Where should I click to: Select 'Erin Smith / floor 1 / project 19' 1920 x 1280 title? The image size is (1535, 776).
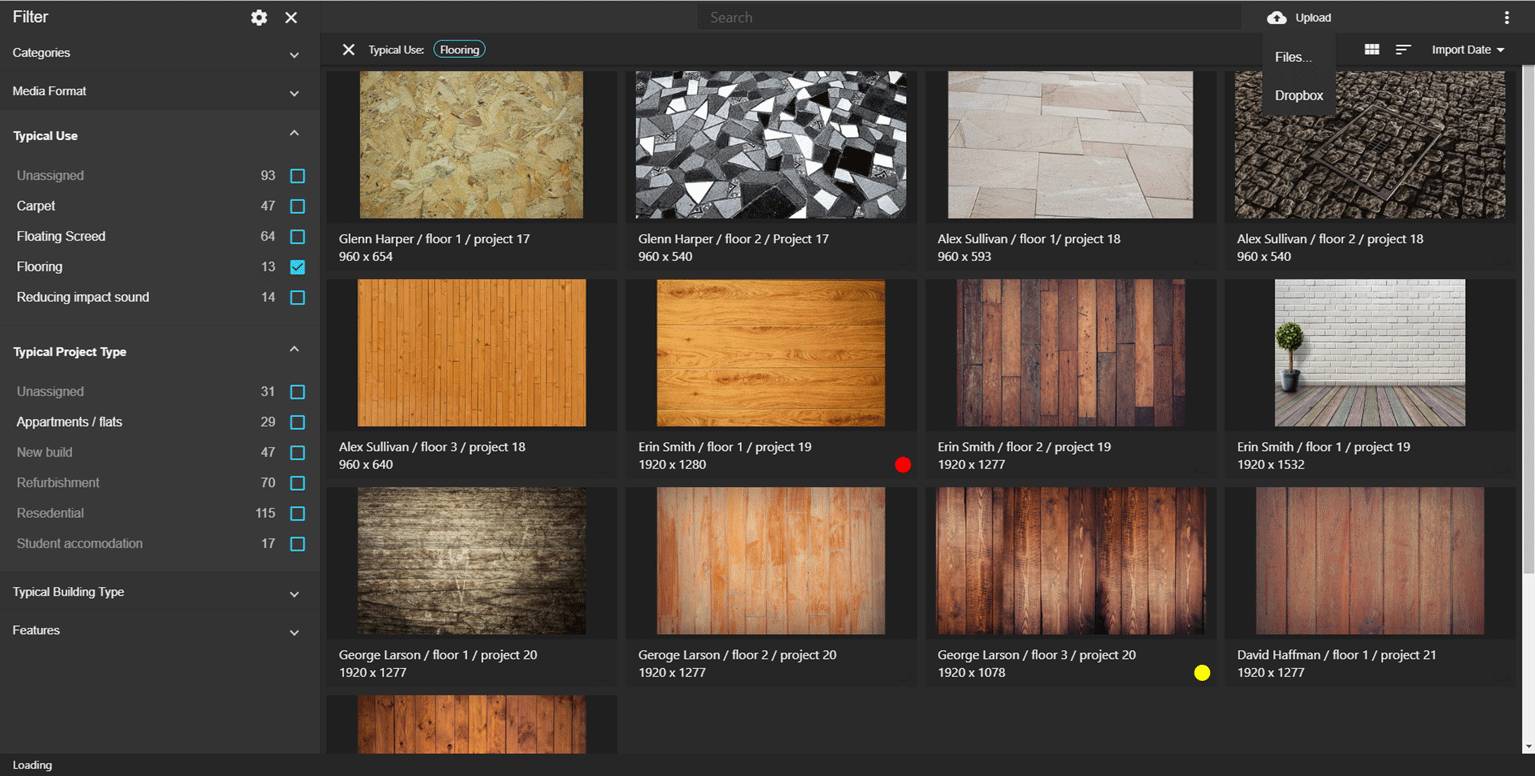pos(725,447)
